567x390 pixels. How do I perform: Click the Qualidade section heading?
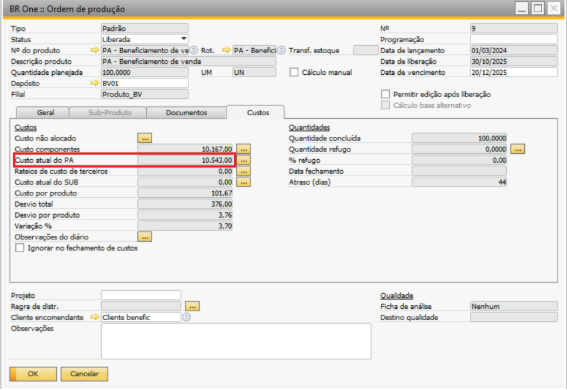point(396,296)
